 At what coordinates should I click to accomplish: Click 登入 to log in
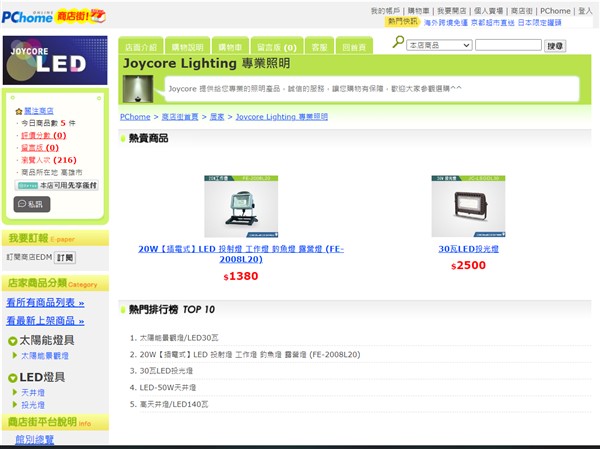[585, 11]
